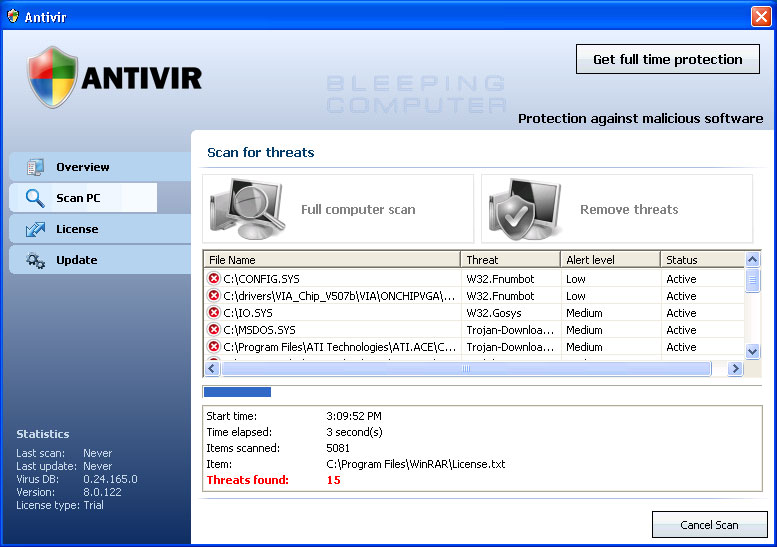Screen dimensions: 777x547
Task: Click the Version value 8.0.122
Action: [102, 492]
